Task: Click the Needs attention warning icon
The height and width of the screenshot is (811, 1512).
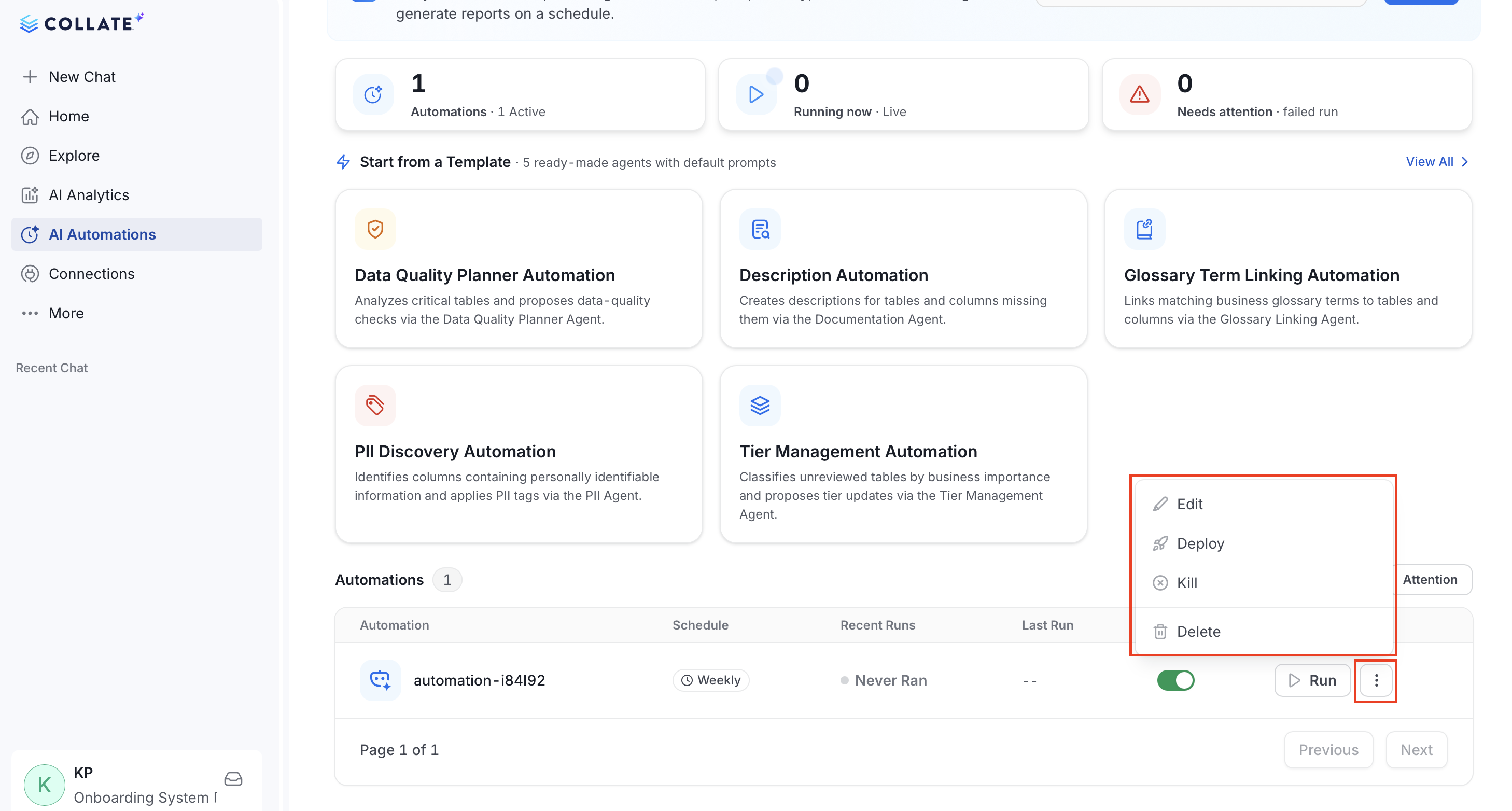Action: coord(1140,94)
